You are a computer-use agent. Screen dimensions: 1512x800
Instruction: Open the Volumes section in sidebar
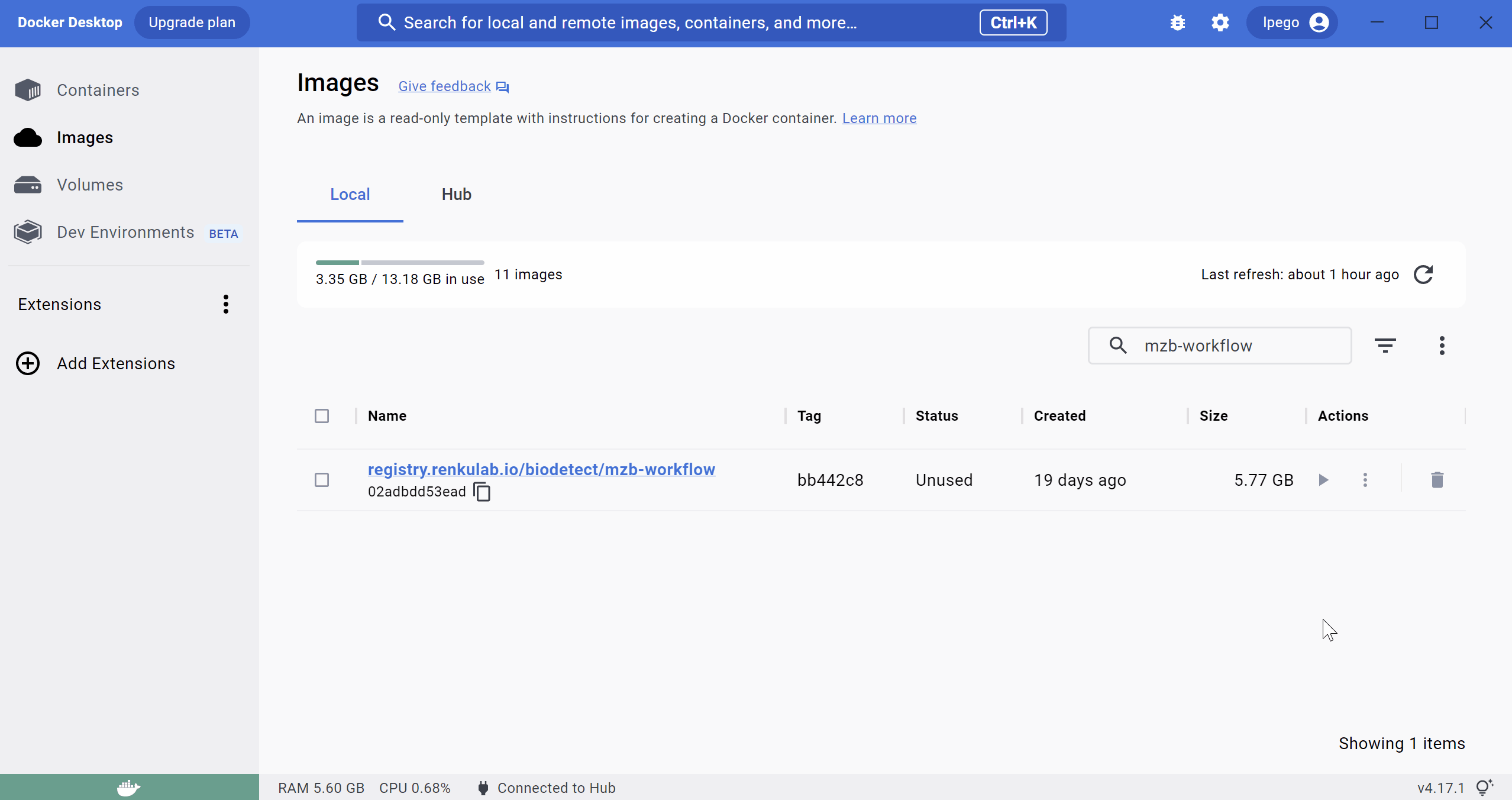[69, 185]
